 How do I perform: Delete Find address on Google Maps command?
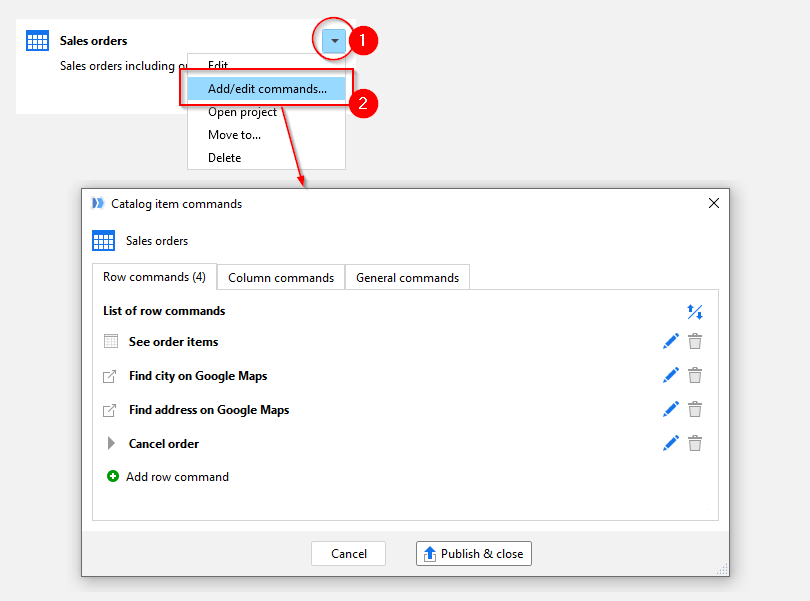click(x=695, y=409)
